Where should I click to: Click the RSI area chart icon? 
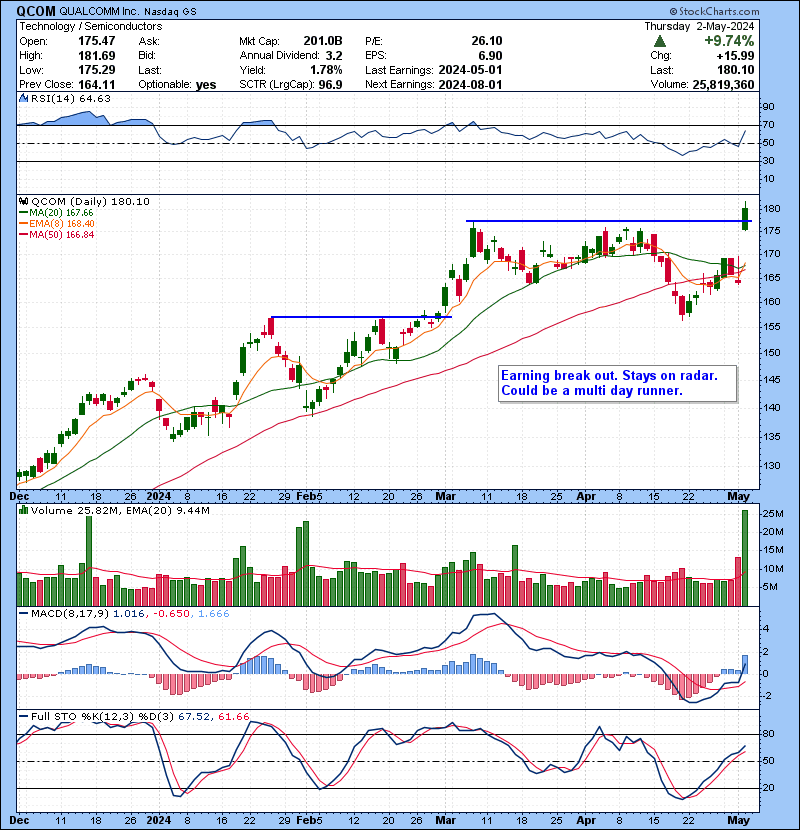tap(23, 98)
